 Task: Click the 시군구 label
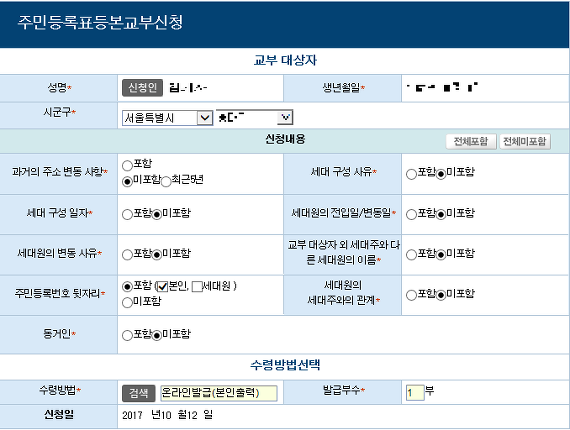coord(59,112)
